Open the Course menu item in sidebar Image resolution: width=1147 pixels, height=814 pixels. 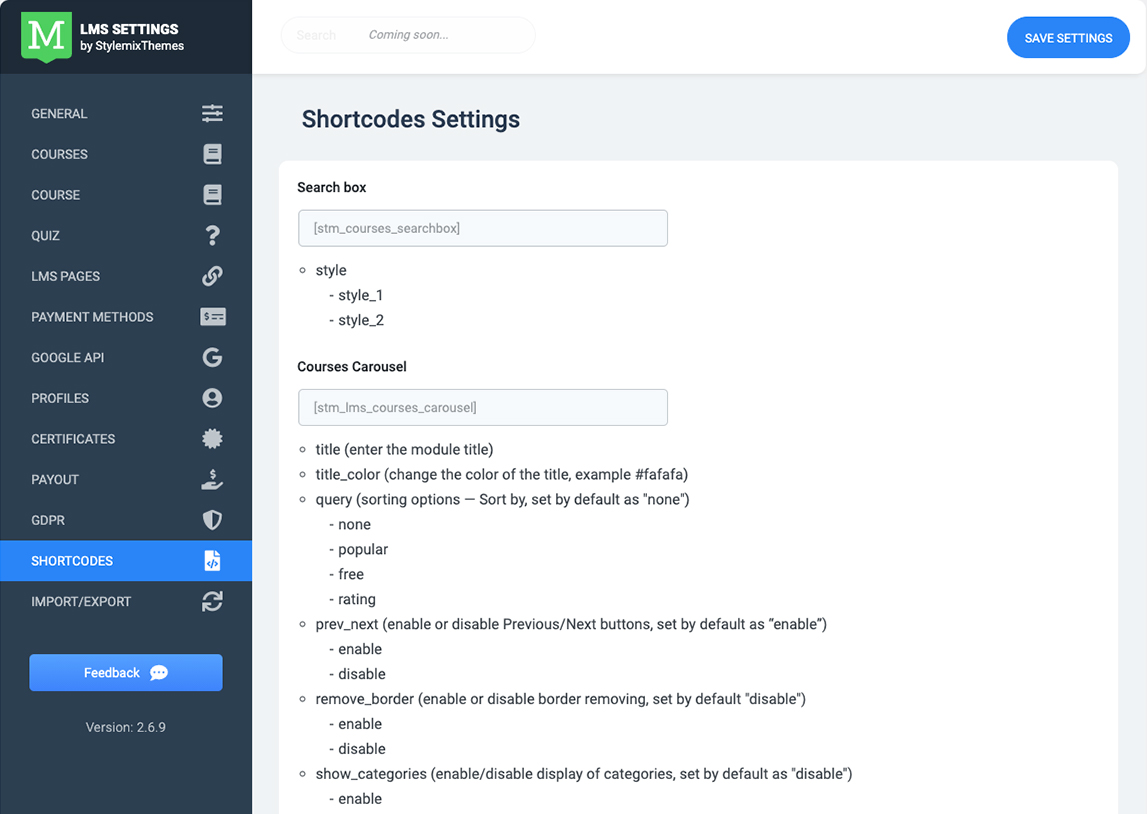56,195
